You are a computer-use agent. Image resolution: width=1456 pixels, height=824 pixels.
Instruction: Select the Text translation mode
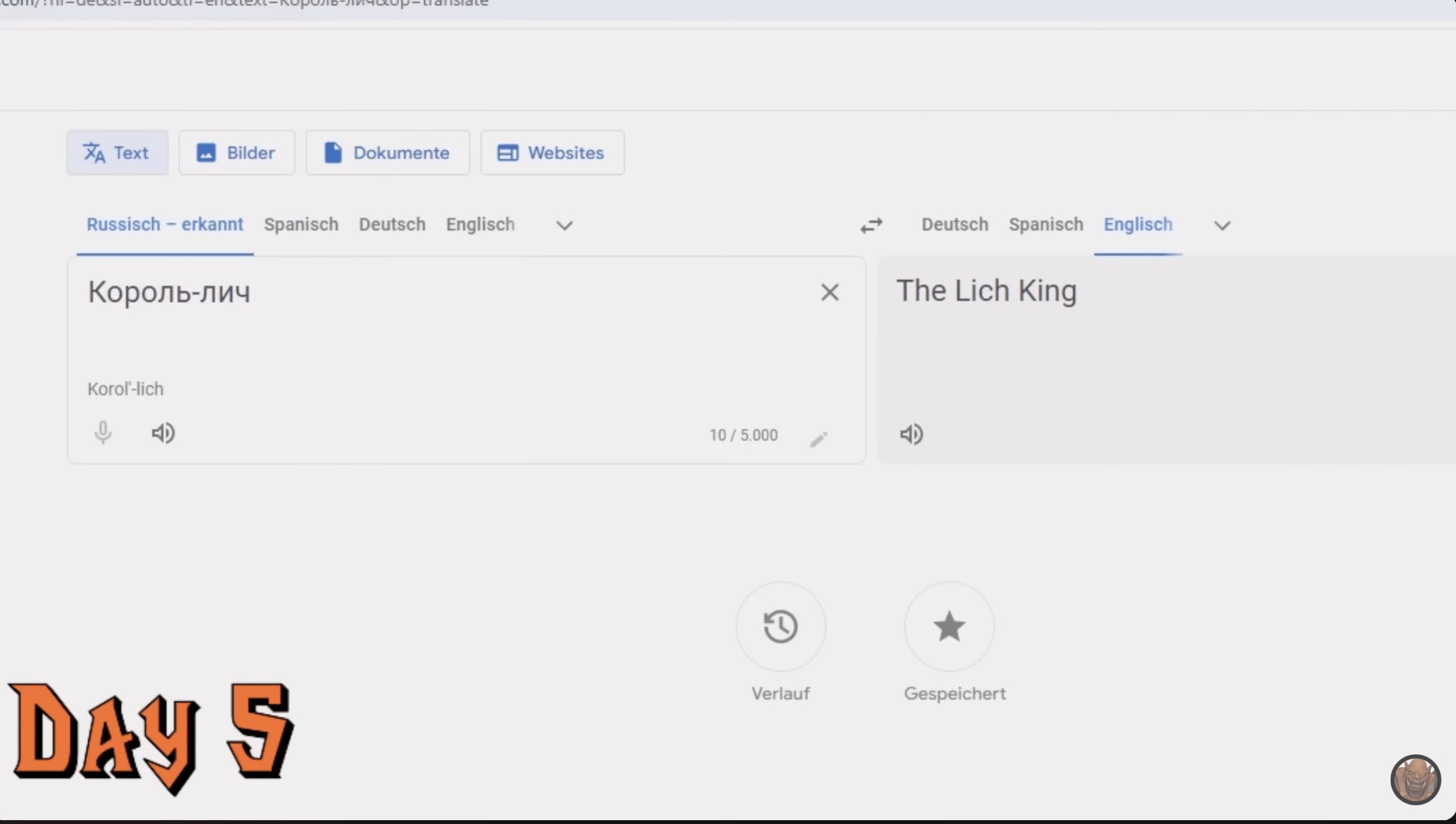tap(117, 152)
